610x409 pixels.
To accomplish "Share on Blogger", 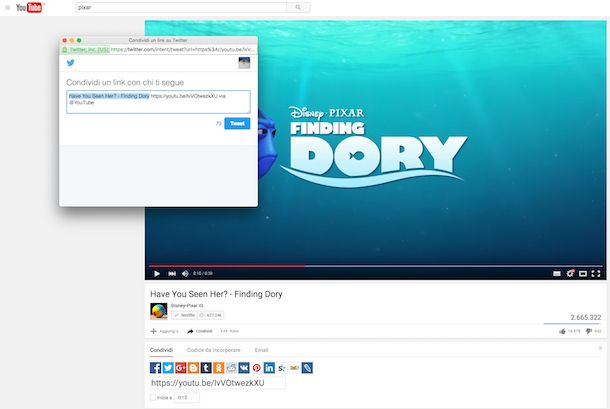I will coord(193,368).
